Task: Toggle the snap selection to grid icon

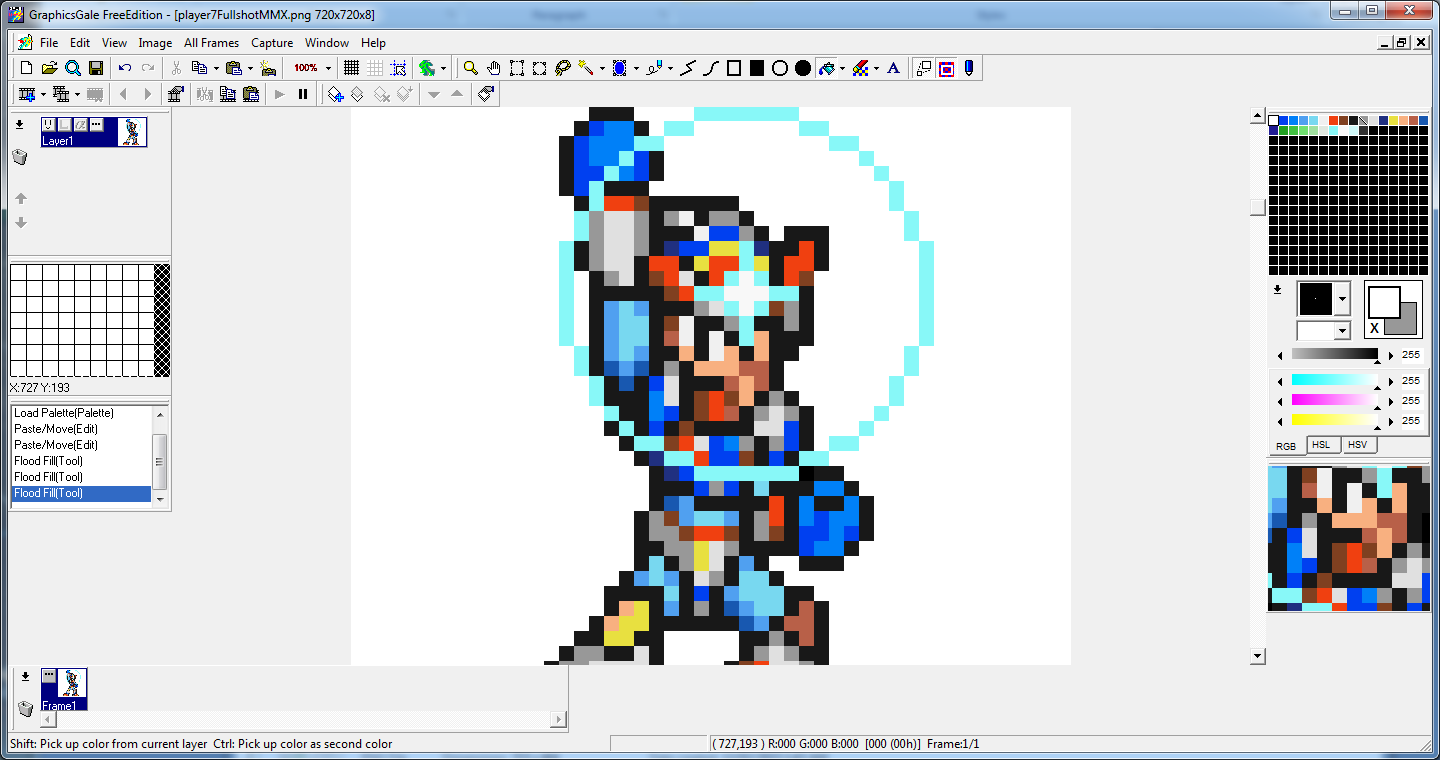Action: coord(398,68)
